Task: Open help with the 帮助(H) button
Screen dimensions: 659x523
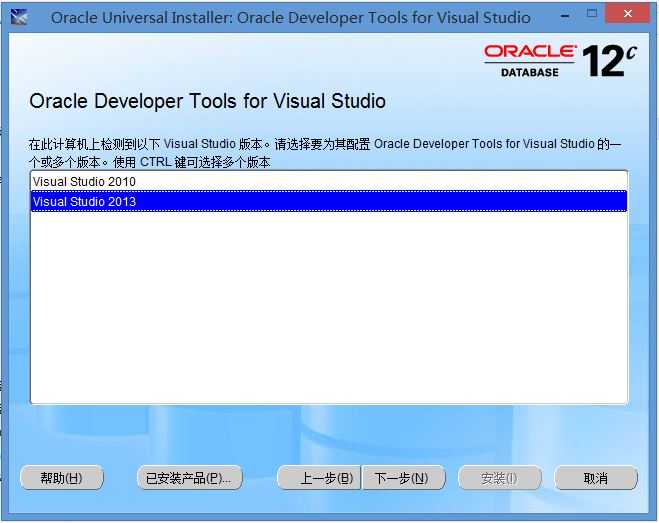Action: point(62,478)
